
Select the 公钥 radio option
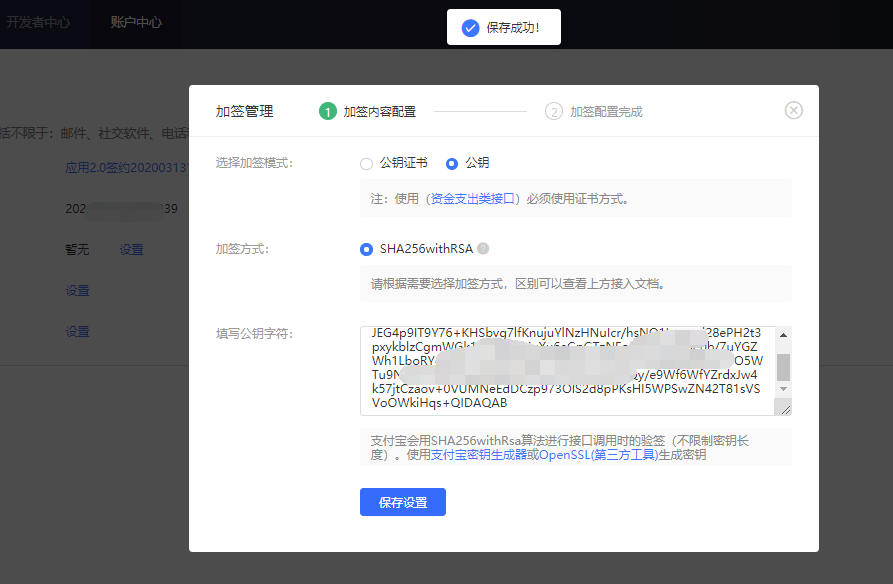coord(452,163)
